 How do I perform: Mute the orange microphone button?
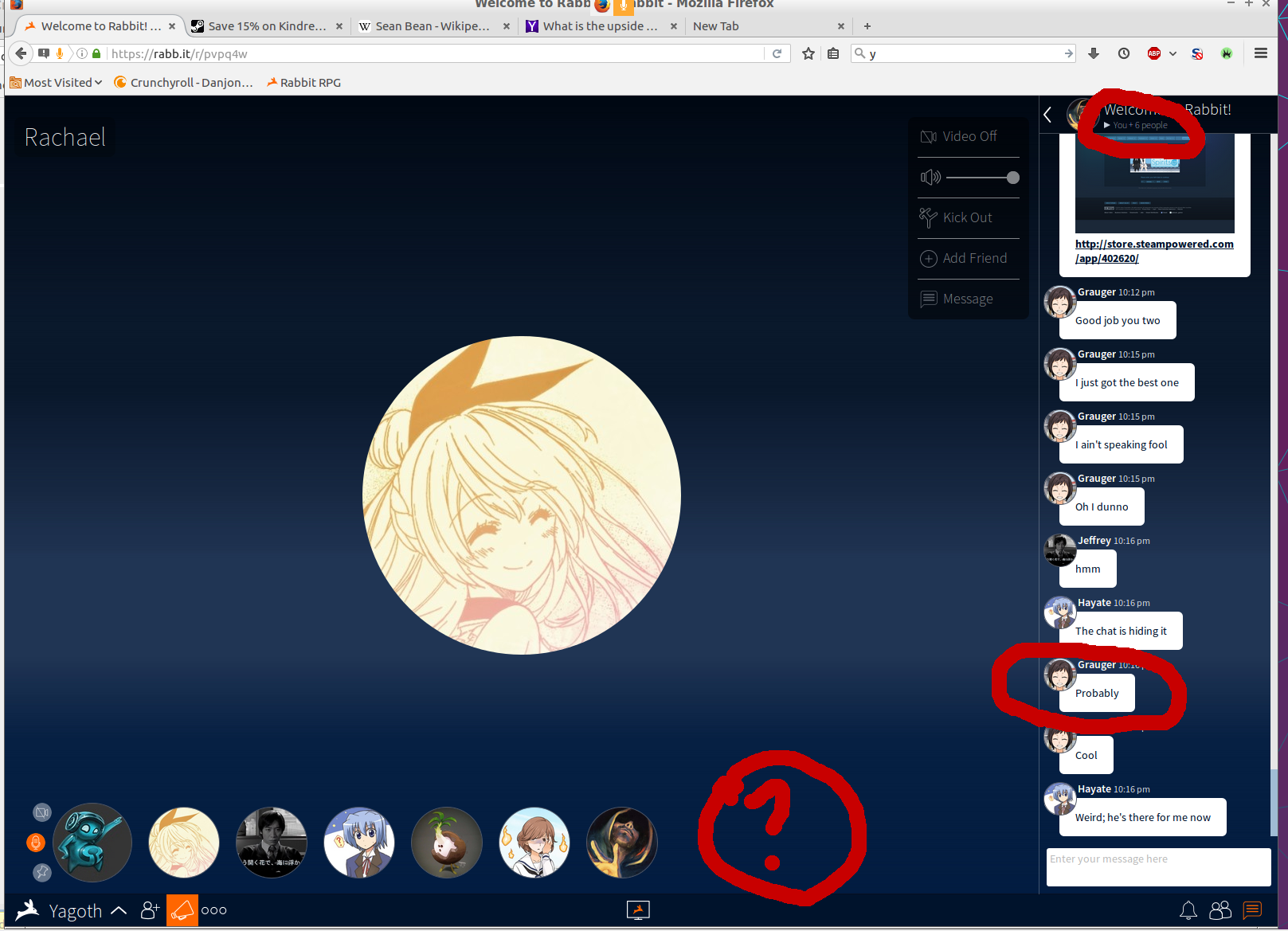[36, 843]
